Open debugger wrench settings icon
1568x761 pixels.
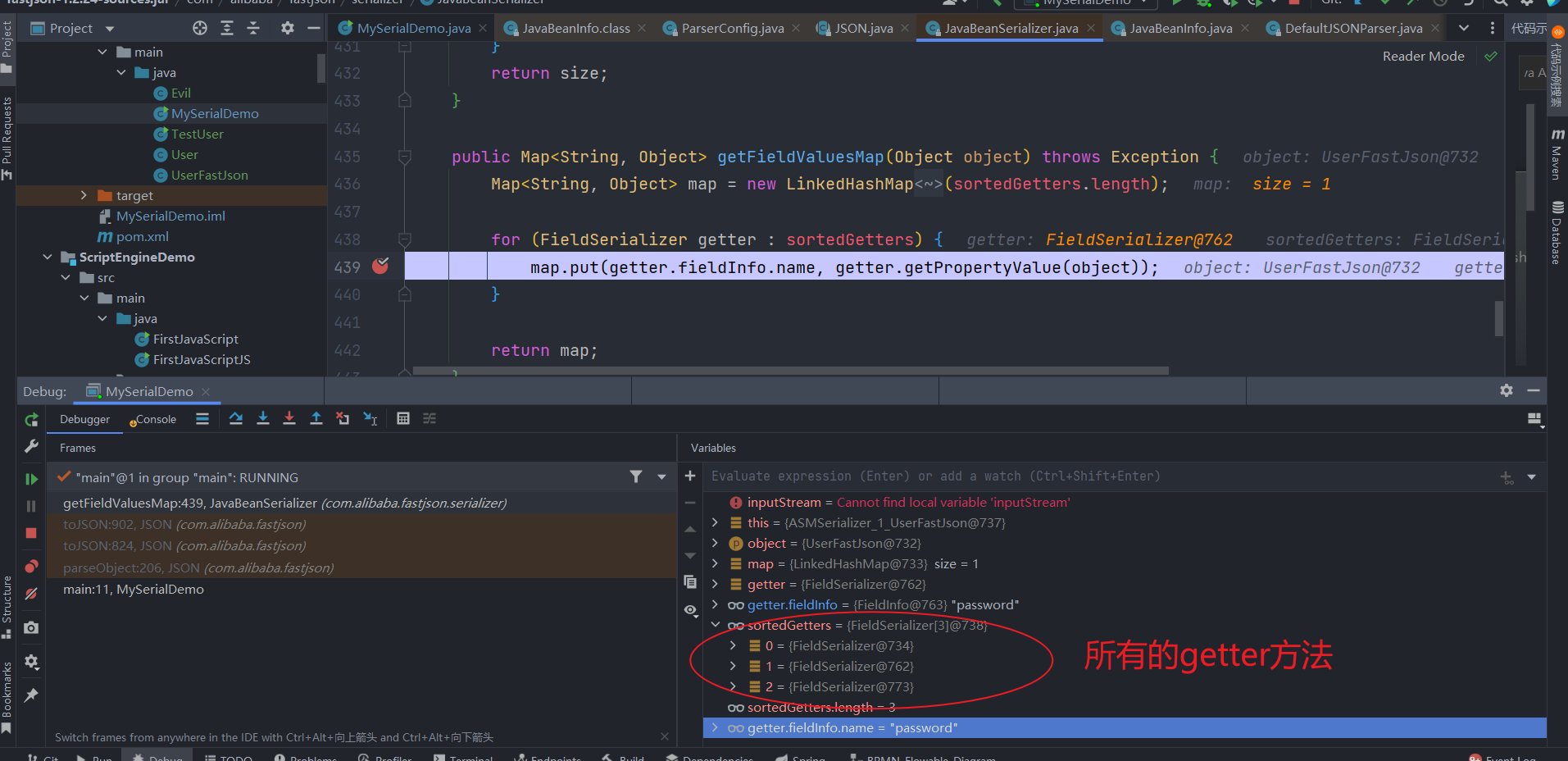click(31, 446)
